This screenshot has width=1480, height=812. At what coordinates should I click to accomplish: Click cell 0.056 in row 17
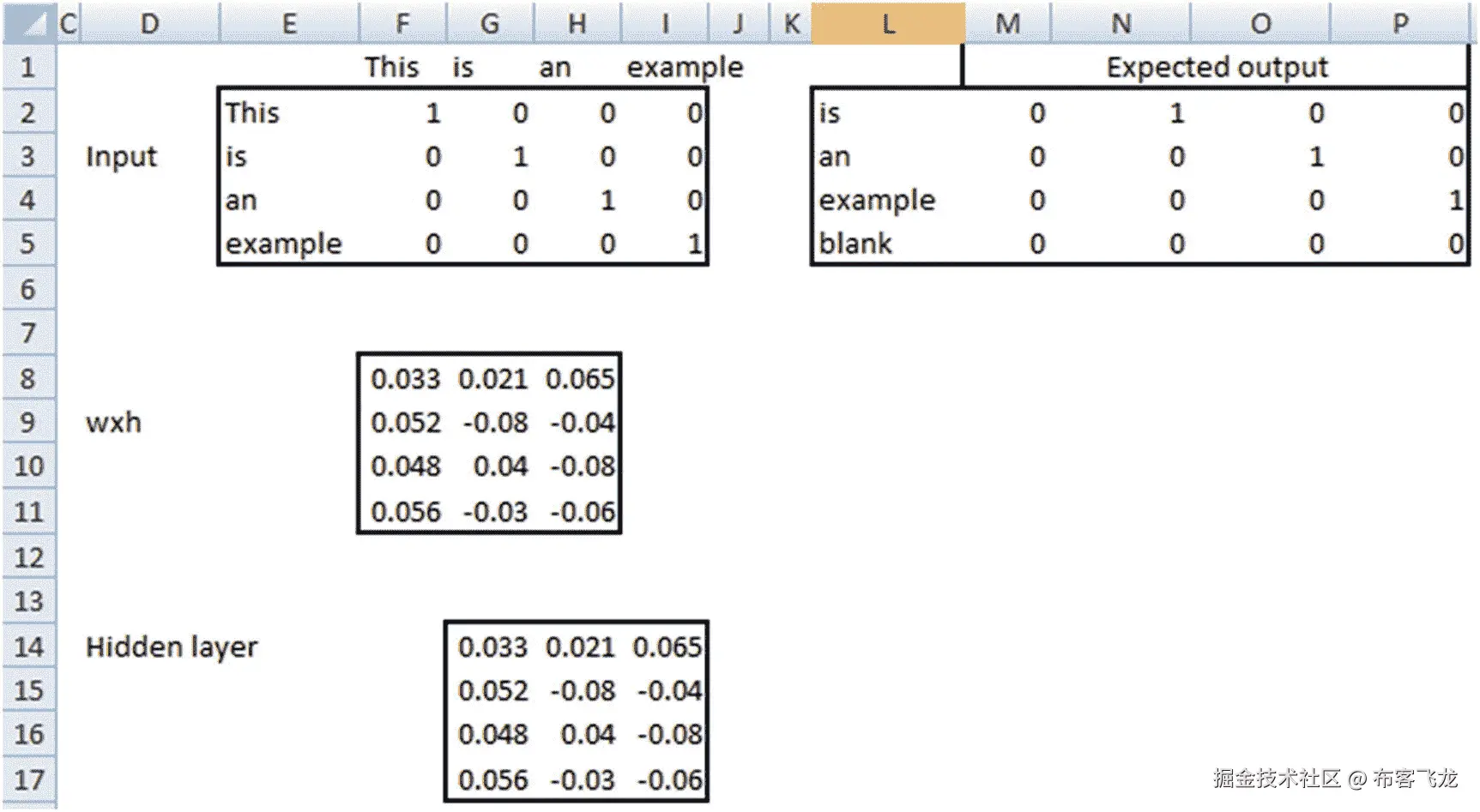(x=492, y=780)
